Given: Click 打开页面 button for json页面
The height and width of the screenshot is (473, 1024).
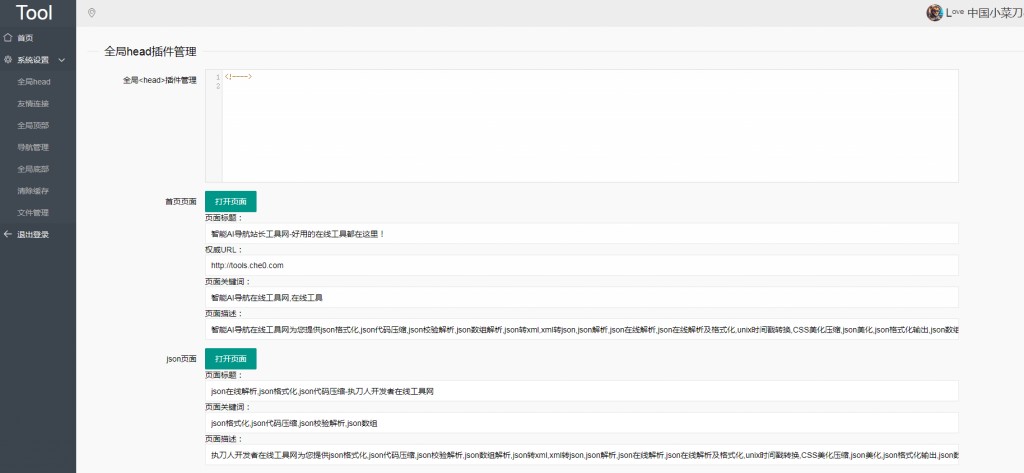Looking at the screenshot, I should tap(231, 359).
